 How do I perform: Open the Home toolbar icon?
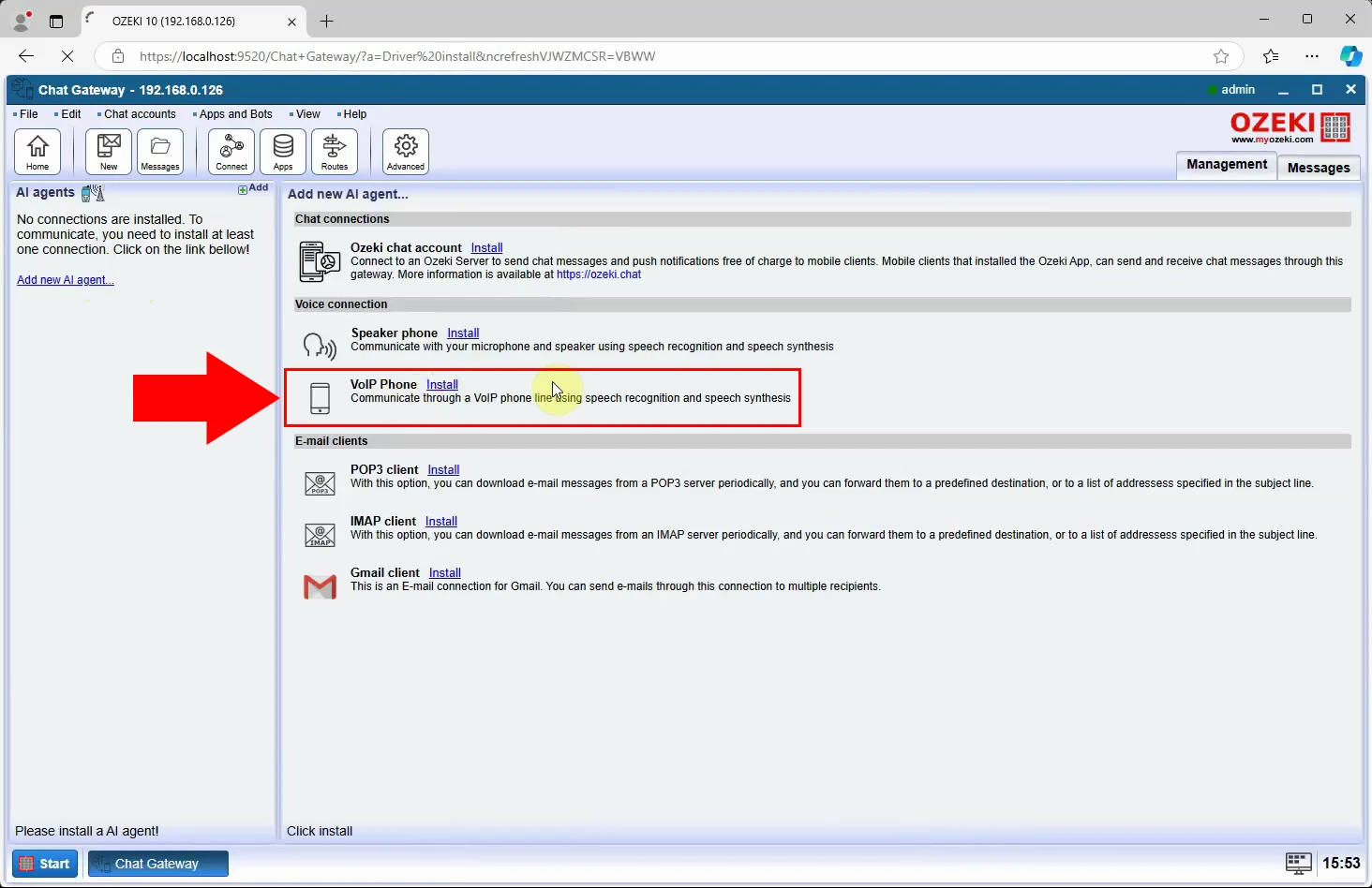(x=37, y=152)
